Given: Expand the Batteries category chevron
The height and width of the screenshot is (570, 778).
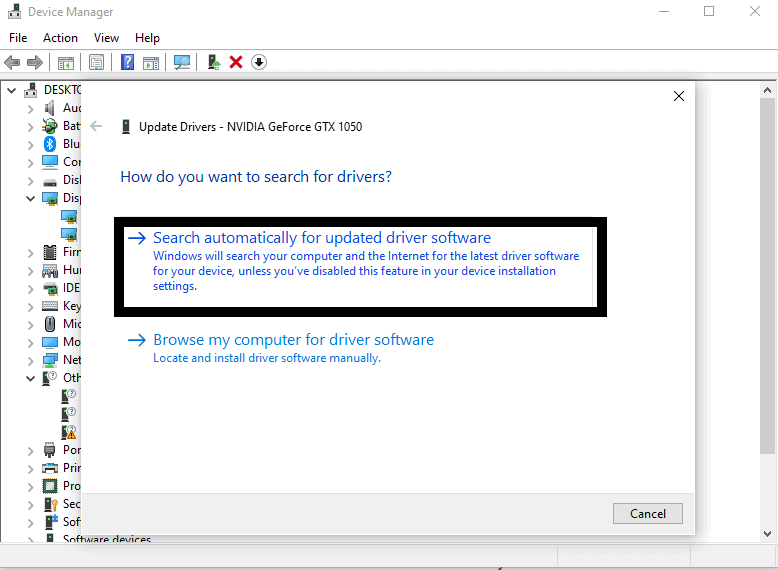Looking at the screenshot, I should pyautogui.click(x=30, y=127).
